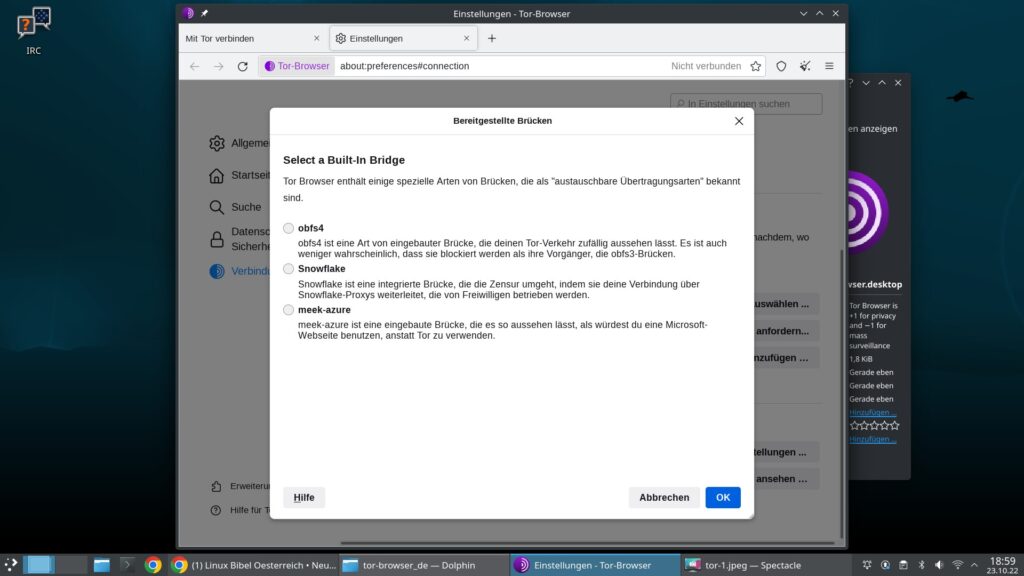Click the New Identity broom icon
The image size is (1024, 576).
click(x=805, y=66)
